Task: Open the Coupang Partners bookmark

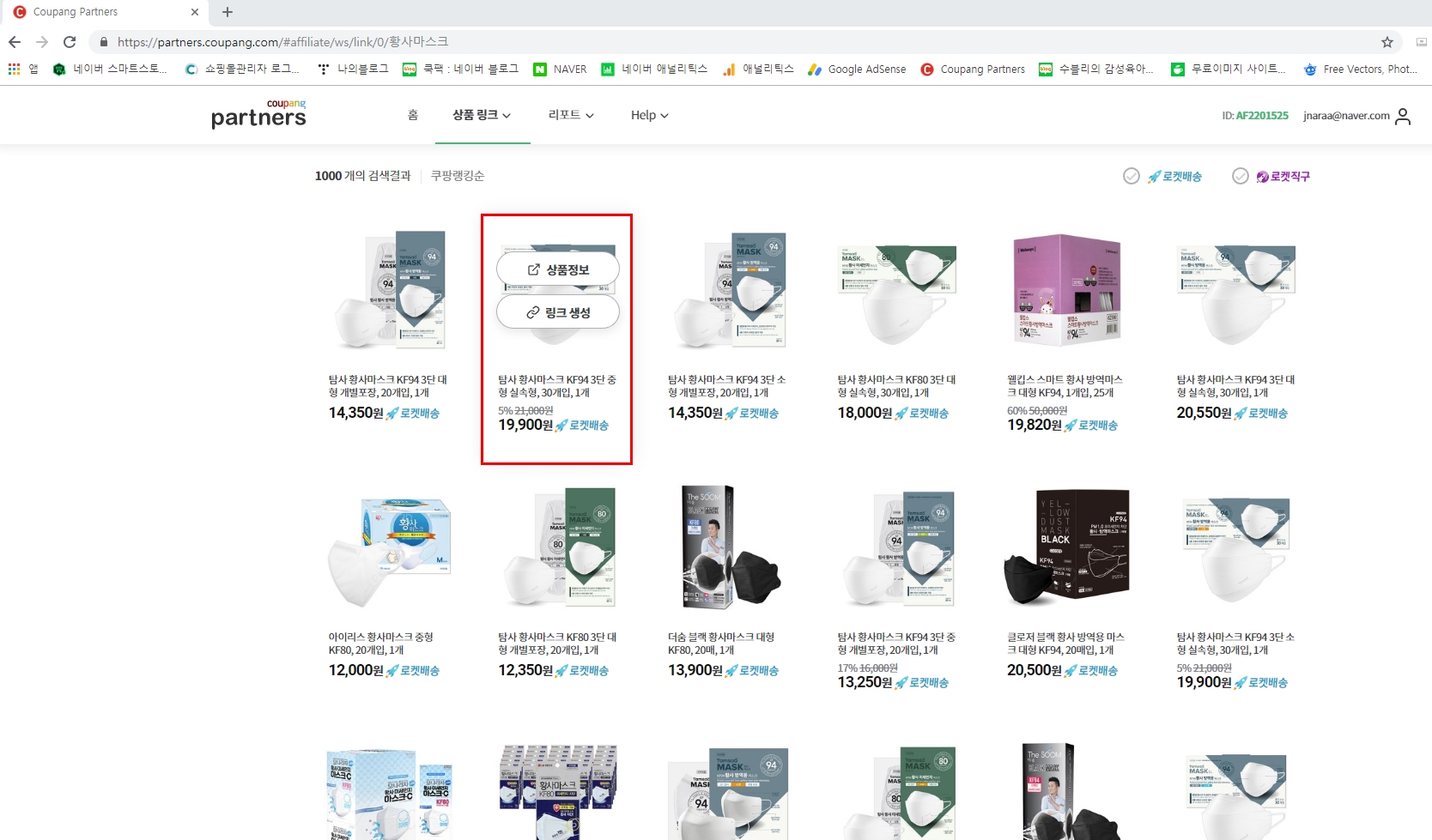Action: point(973,69)
